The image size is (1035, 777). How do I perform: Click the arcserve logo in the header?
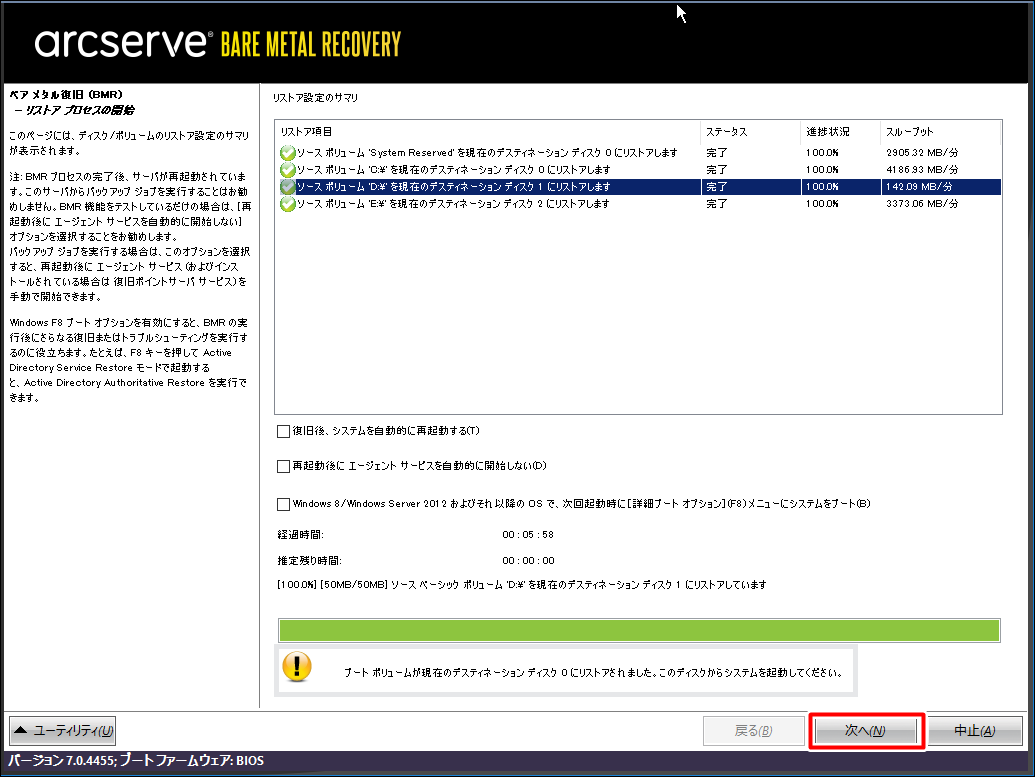(x=123, y=43)
